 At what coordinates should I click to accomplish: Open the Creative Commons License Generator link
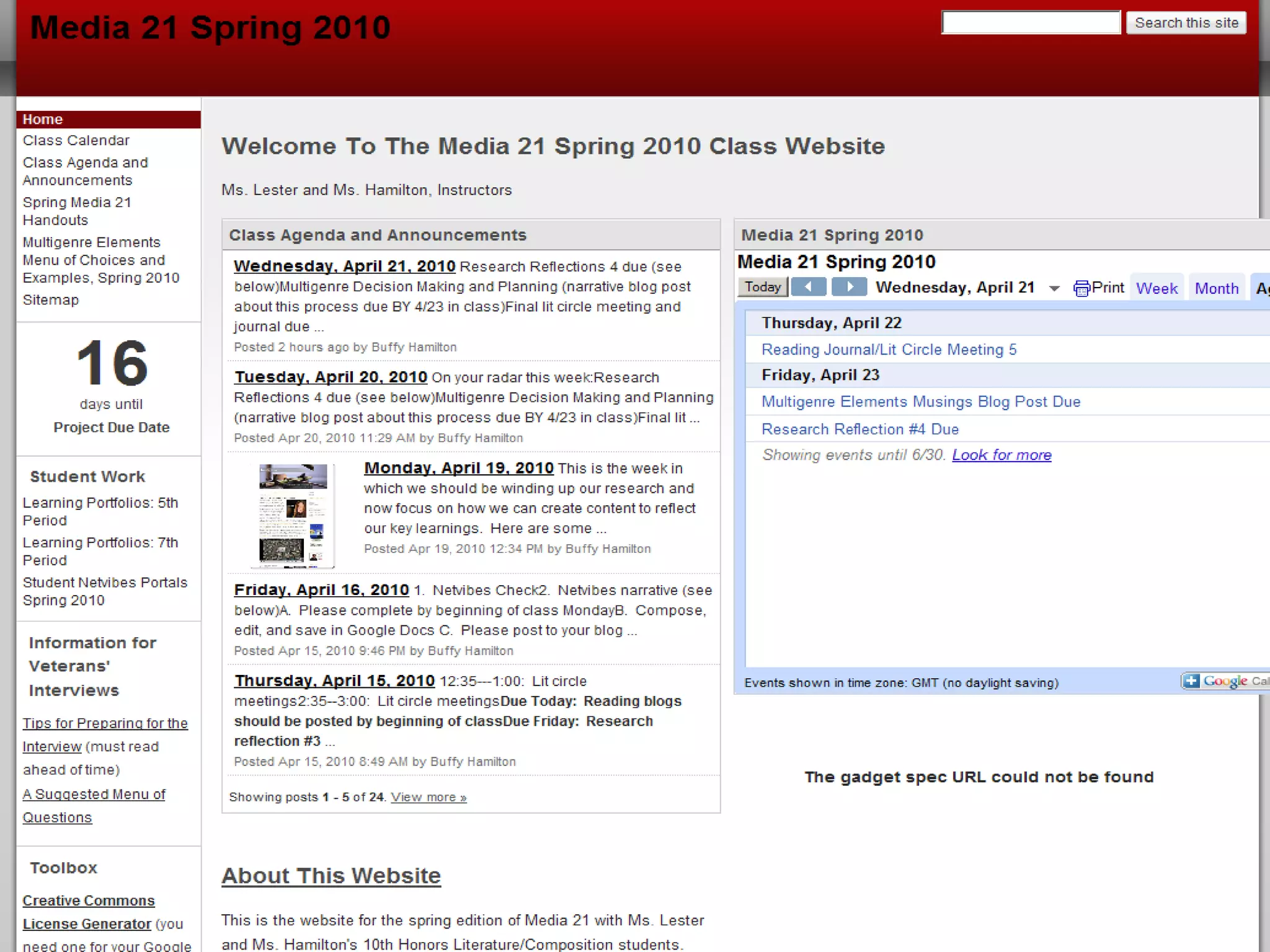(89, 901)
